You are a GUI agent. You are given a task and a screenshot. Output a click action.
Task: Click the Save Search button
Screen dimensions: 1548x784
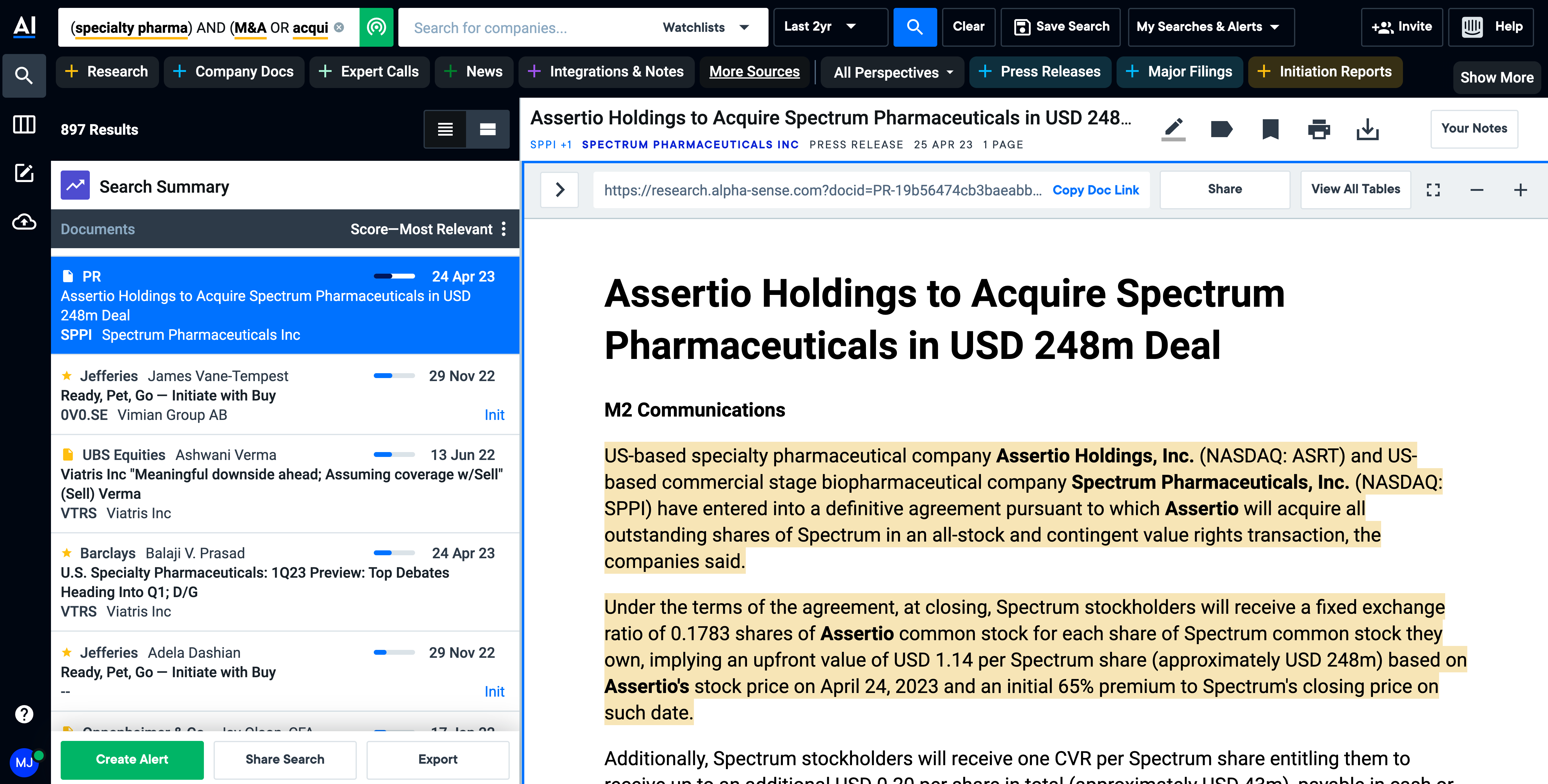(x=1061, y=27)
